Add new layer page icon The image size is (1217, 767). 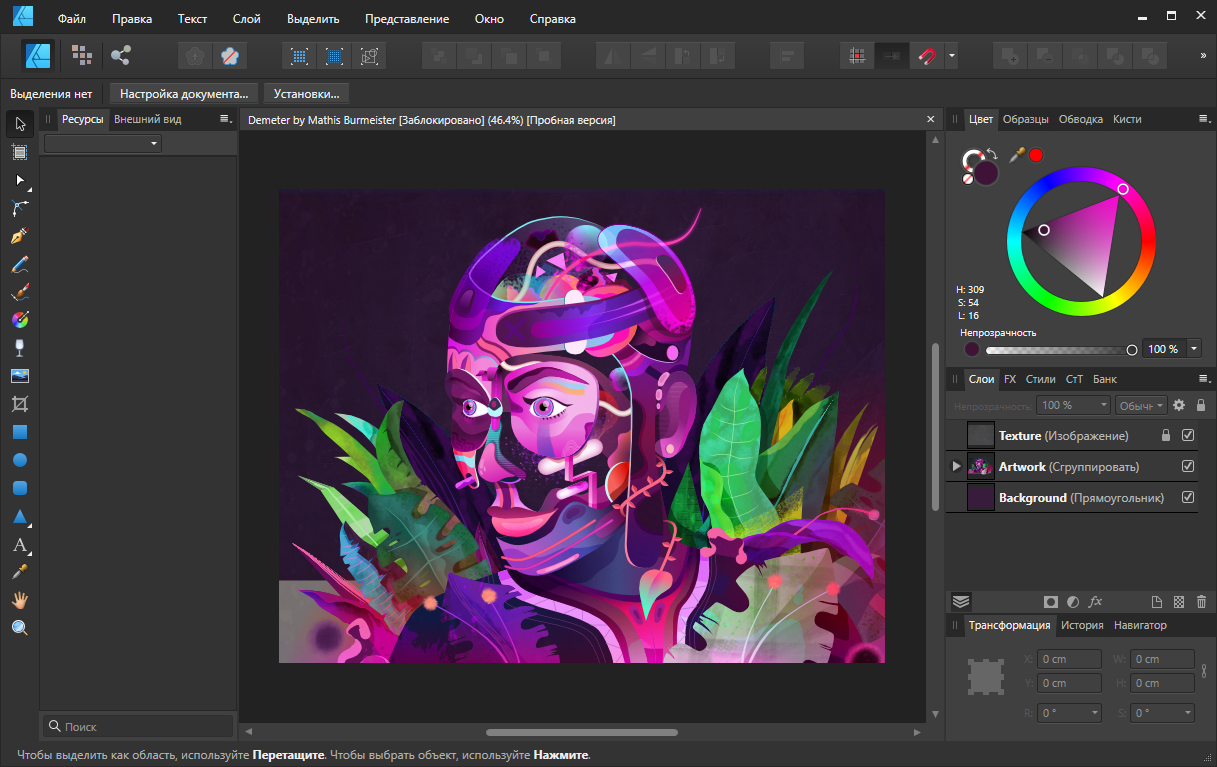1157,602
